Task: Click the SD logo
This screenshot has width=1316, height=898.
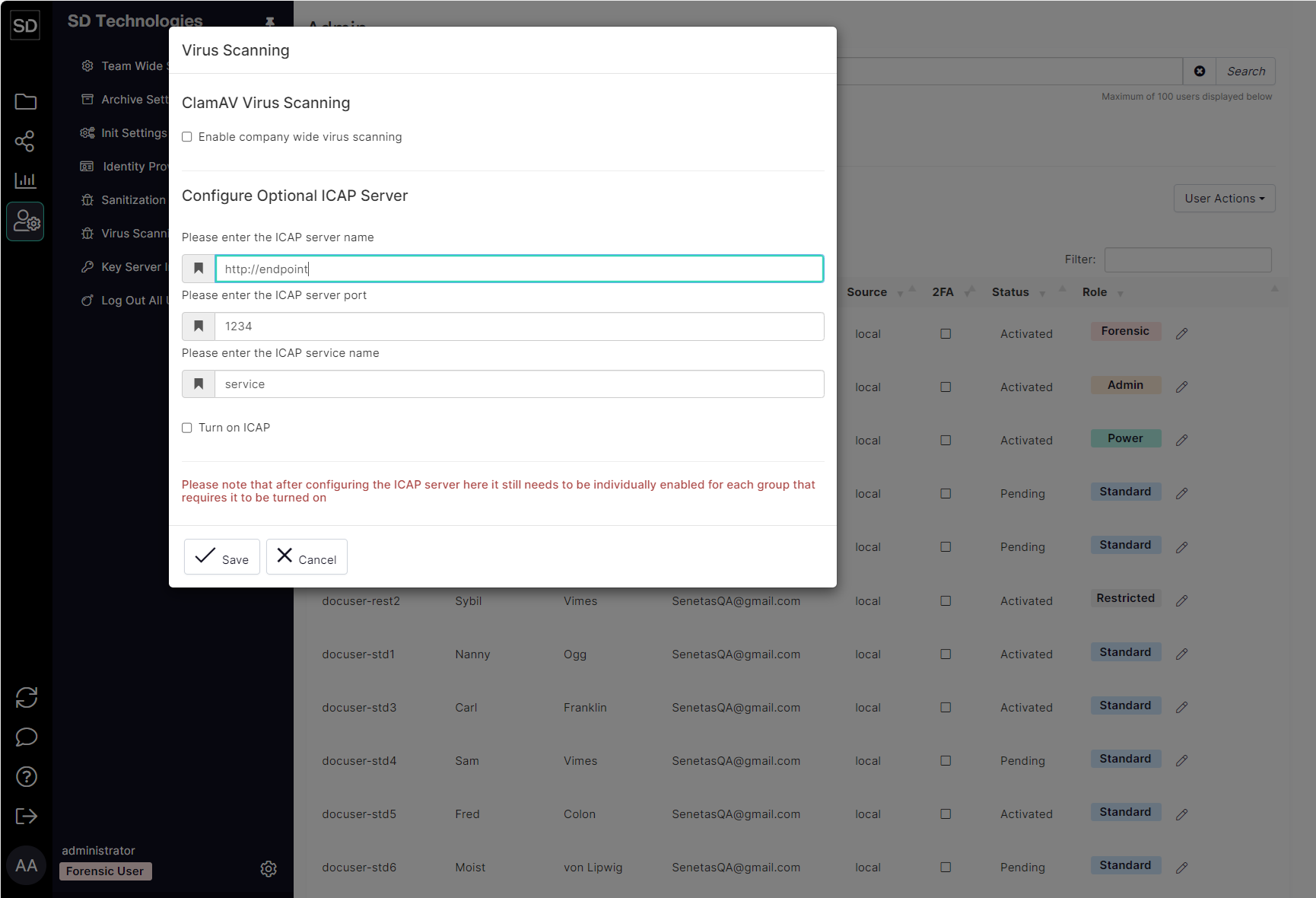Action: [25, 26]
